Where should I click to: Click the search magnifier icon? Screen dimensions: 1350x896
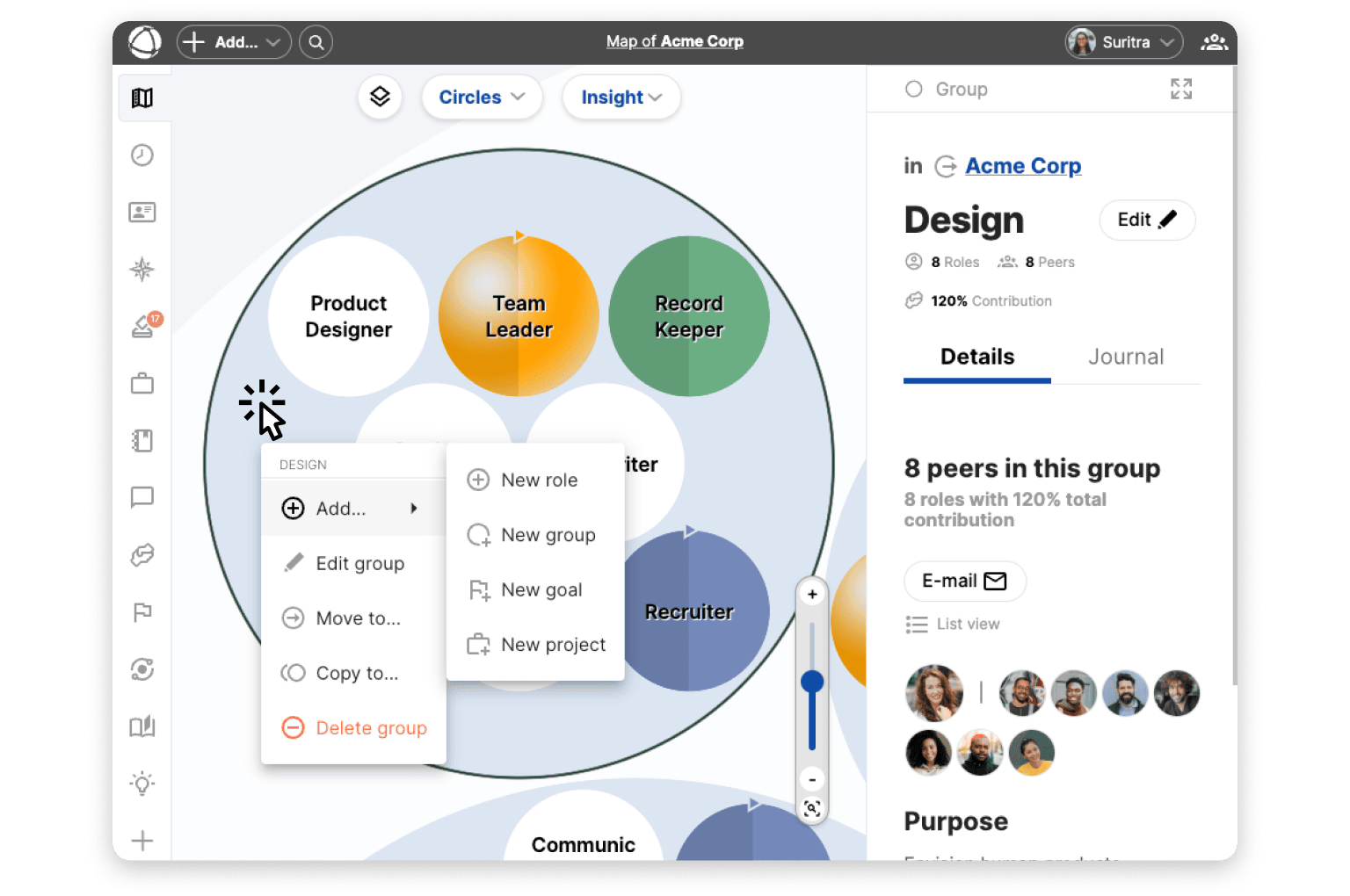point(316,42)
